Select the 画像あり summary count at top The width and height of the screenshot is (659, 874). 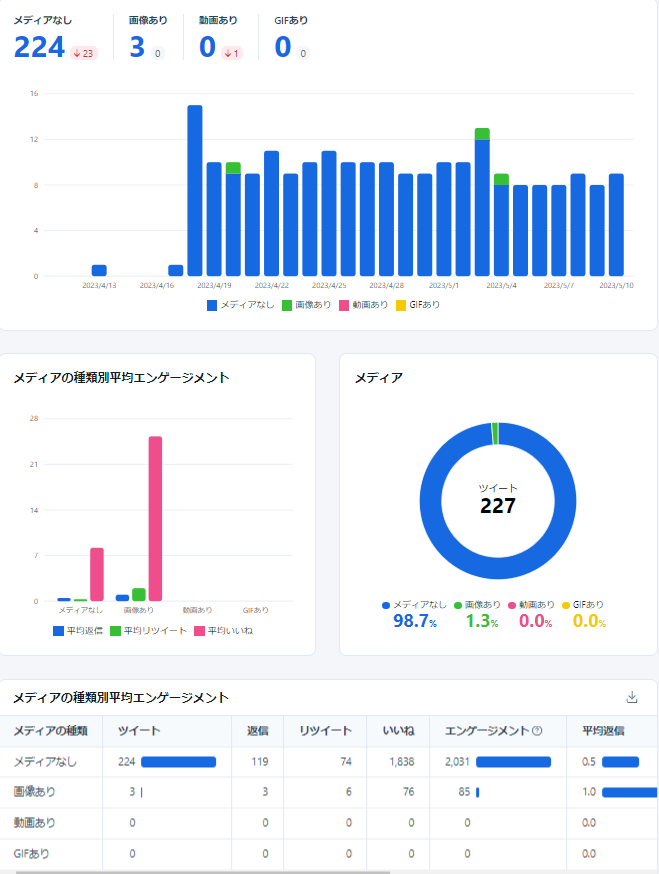[x=137, y=47]
